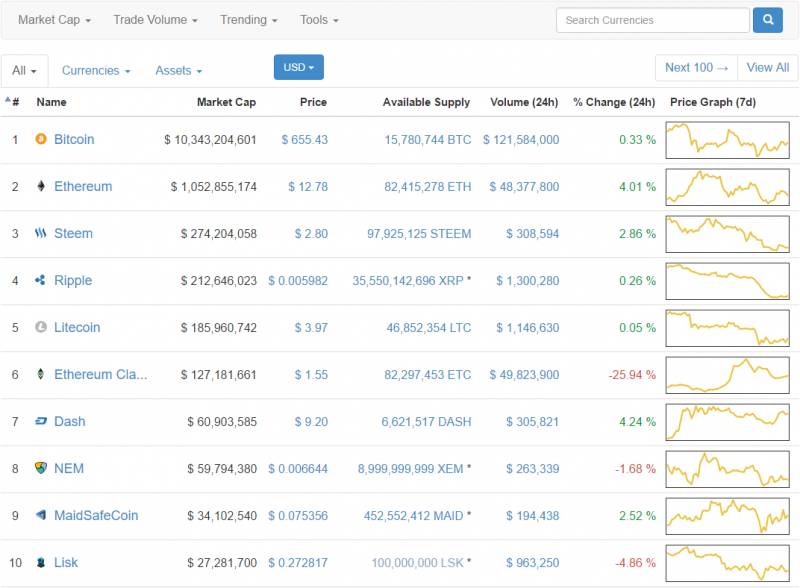Open the NEM currency link
The width and height of the screenshot is (800, 588).
(69, 468)
